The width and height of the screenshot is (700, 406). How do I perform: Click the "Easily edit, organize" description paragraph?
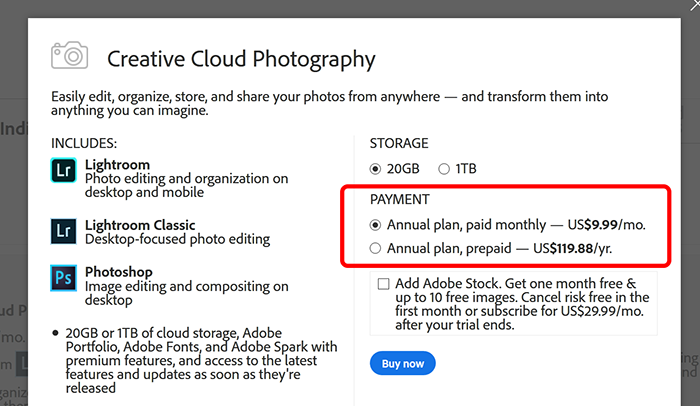coord(329,103)
